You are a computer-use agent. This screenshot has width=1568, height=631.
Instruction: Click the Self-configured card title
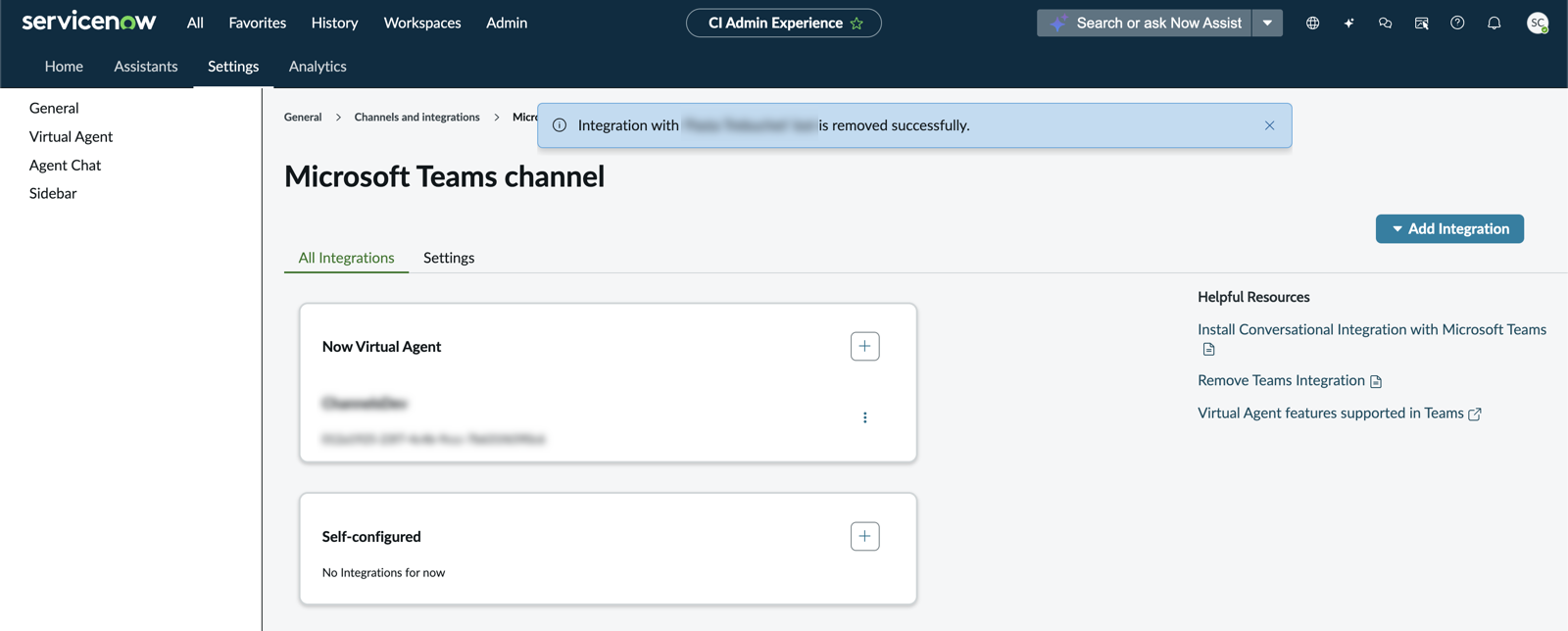click(x=371, y=537)
